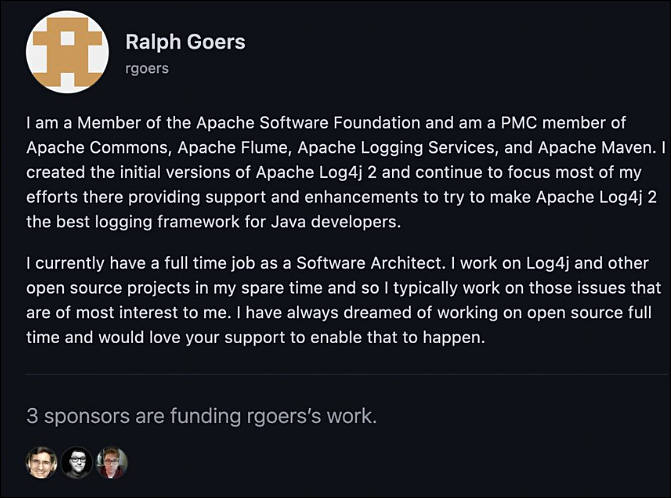Open the orange identicon profile avatar
This screenshot has height=498, width=671.
click(x=67, y=52)
